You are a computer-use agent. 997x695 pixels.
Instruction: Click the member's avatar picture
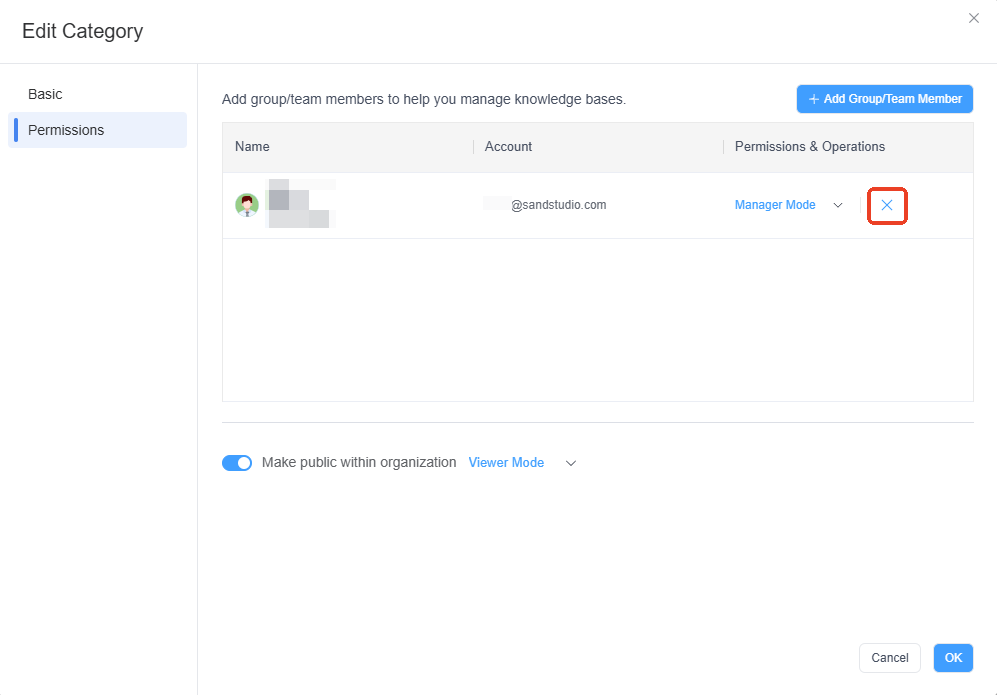tap(247, 205)
